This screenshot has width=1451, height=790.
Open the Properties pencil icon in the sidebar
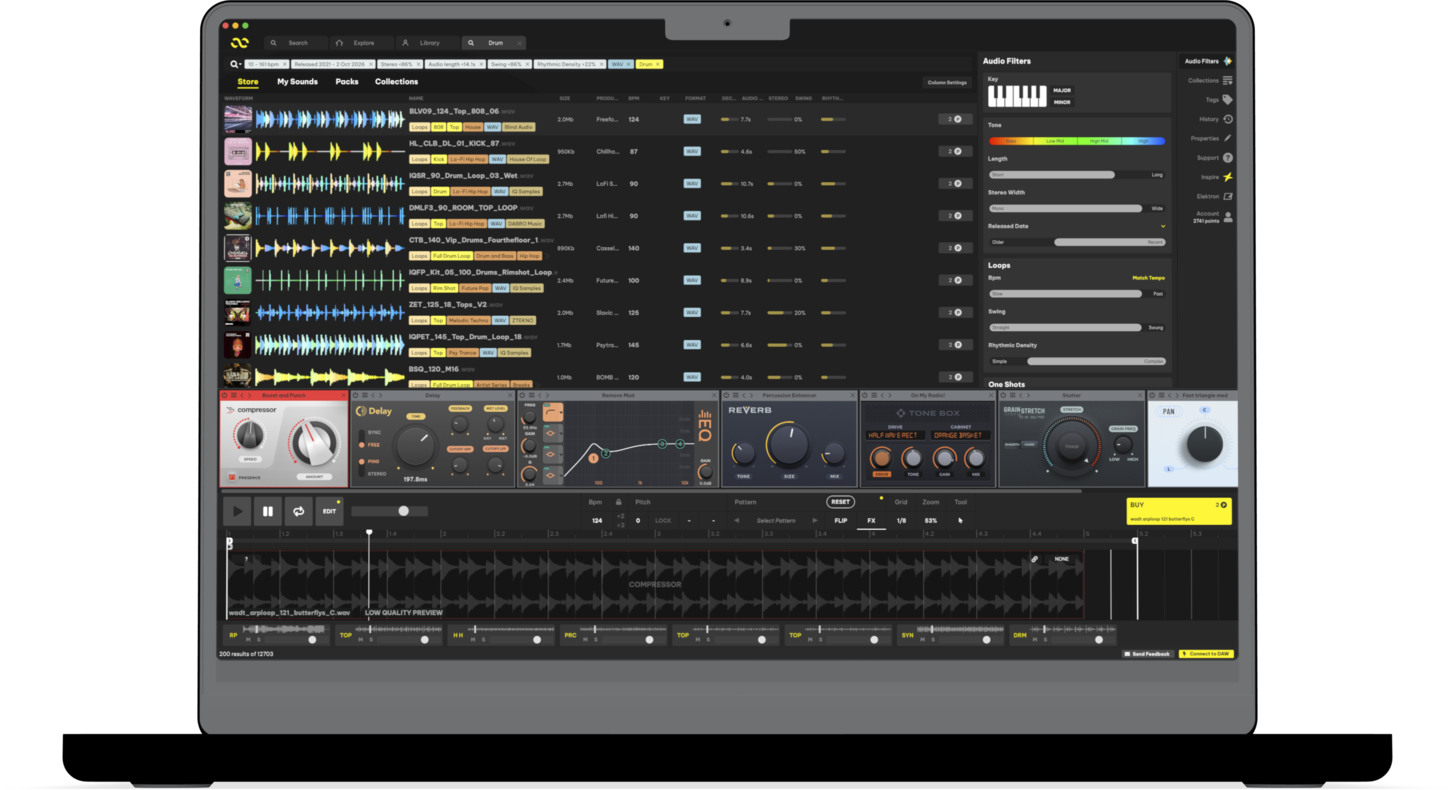pos(1227,138)
